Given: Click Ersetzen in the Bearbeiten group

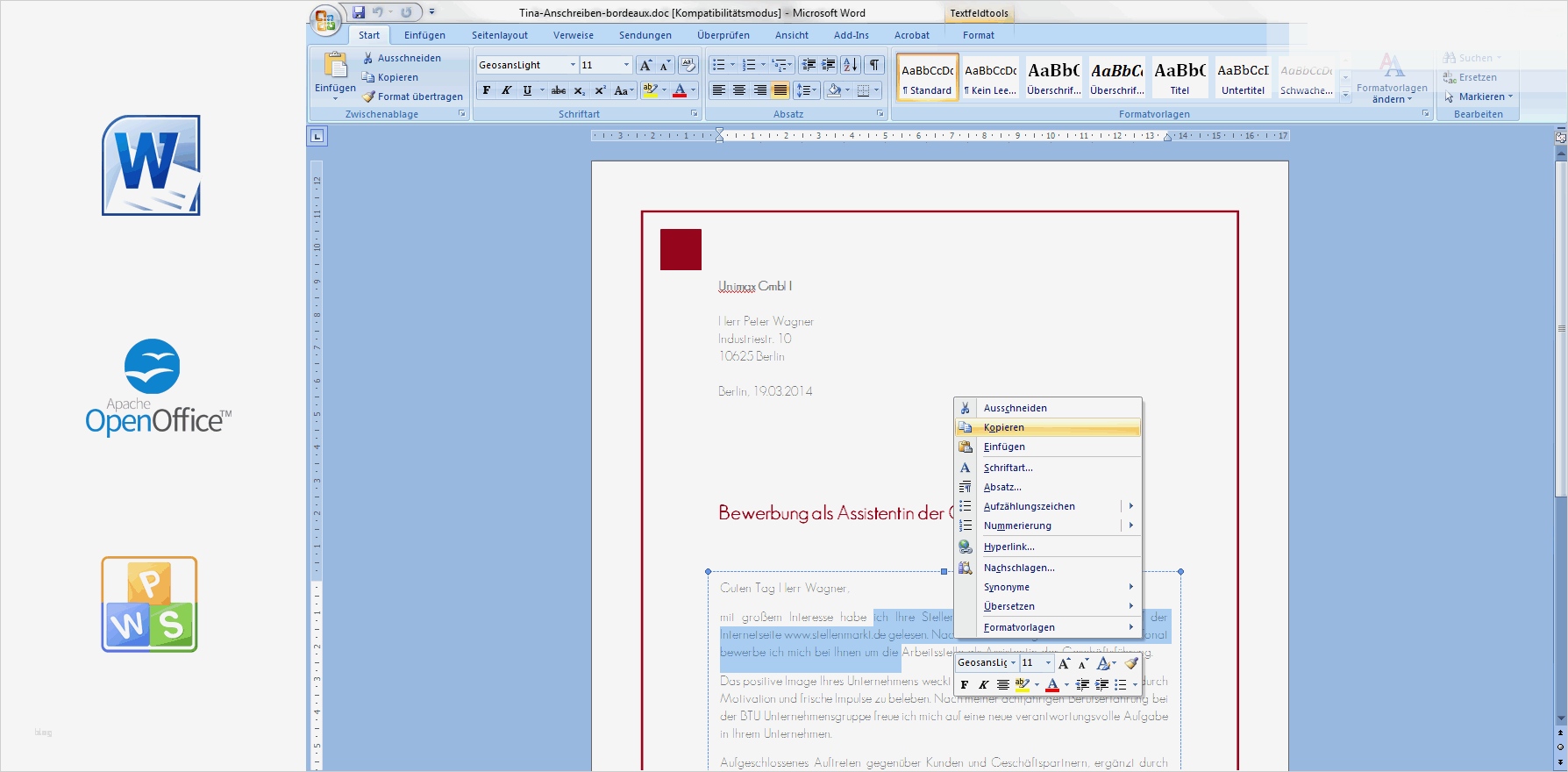Looking at the screenshot, I should coord(1470,77).
